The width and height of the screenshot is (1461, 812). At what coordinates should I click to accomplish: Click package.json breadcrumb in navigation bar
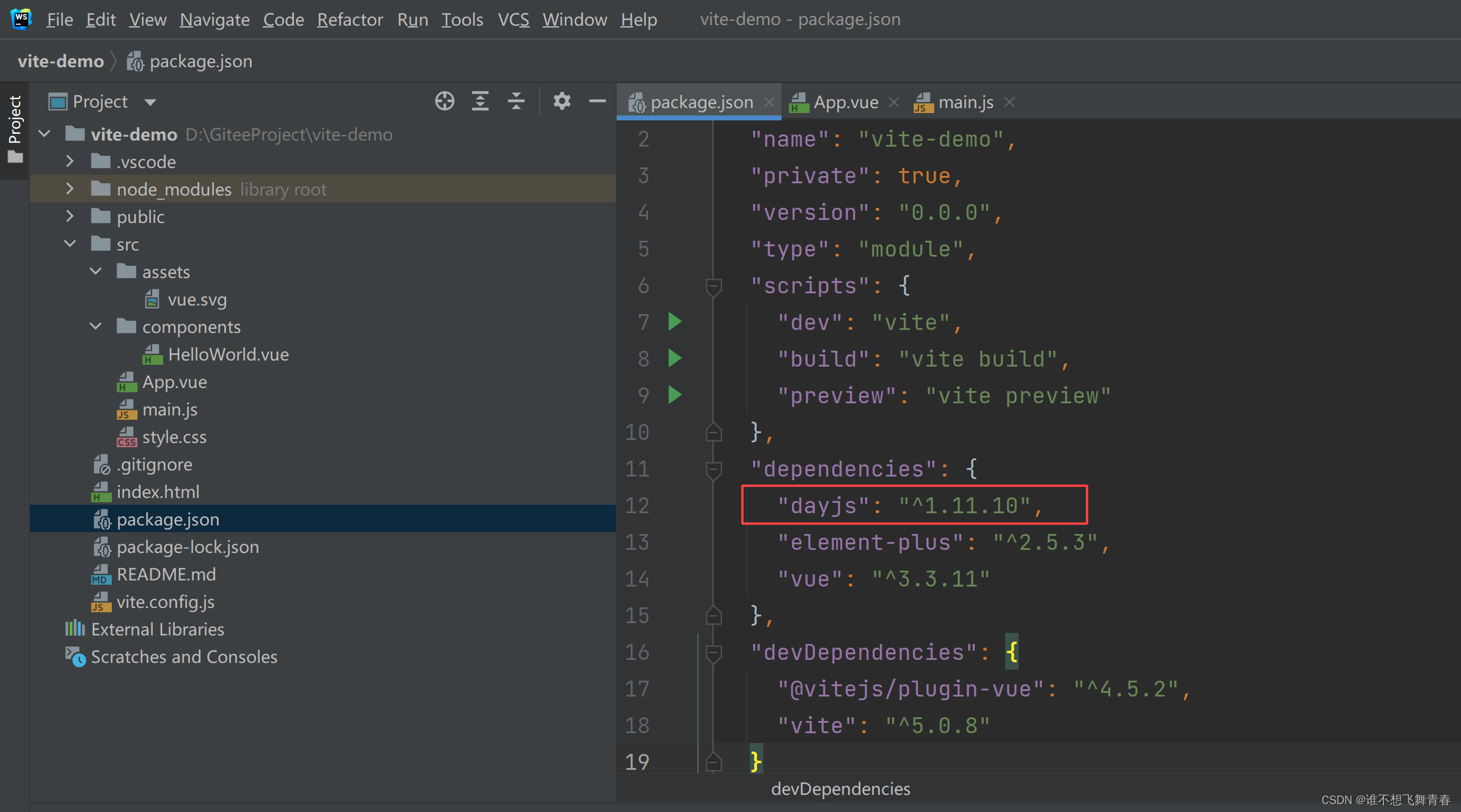[189, 61]
